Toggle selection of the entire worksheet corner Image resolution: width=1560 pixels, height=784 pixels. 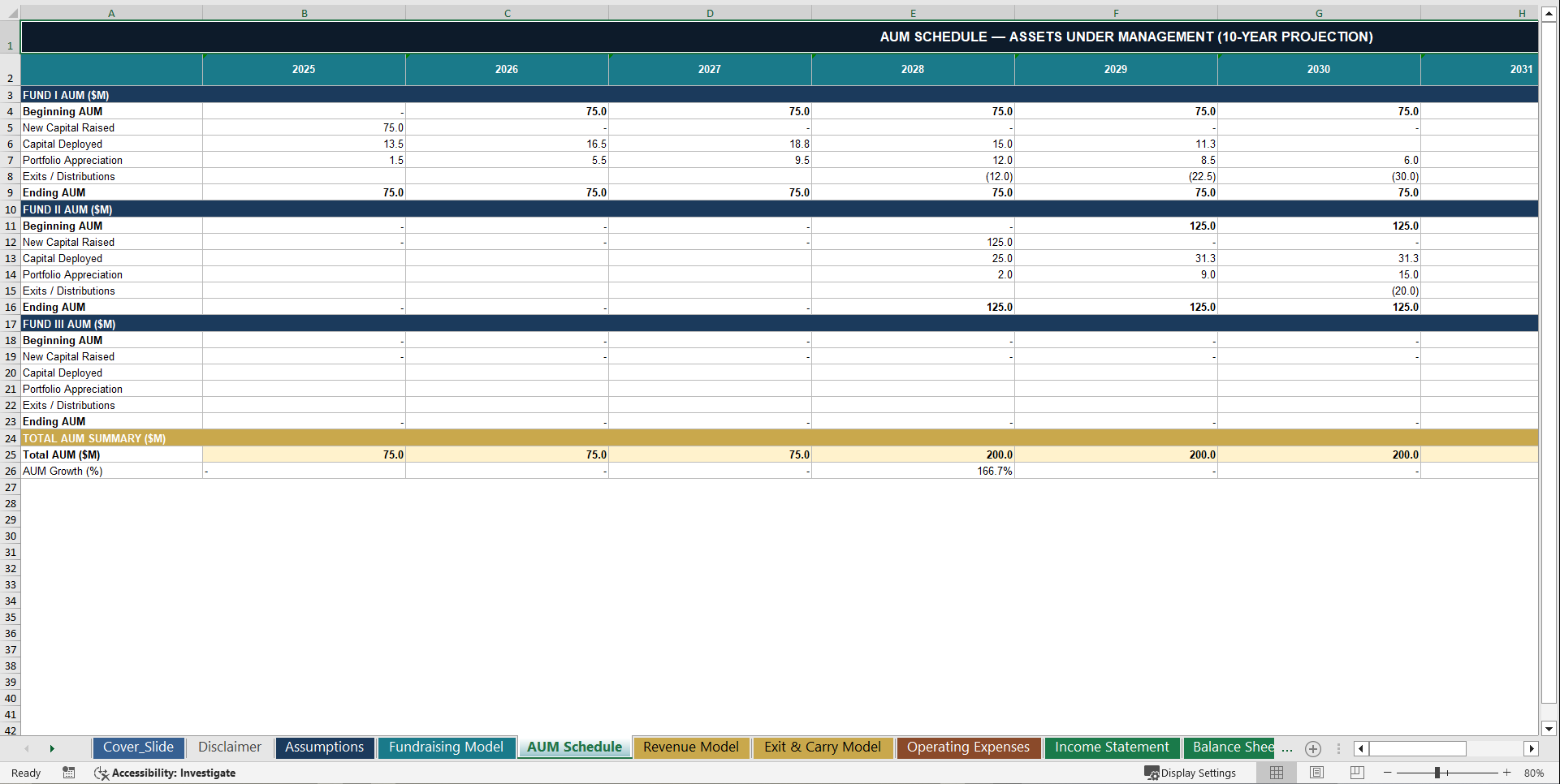pos(10,13)
